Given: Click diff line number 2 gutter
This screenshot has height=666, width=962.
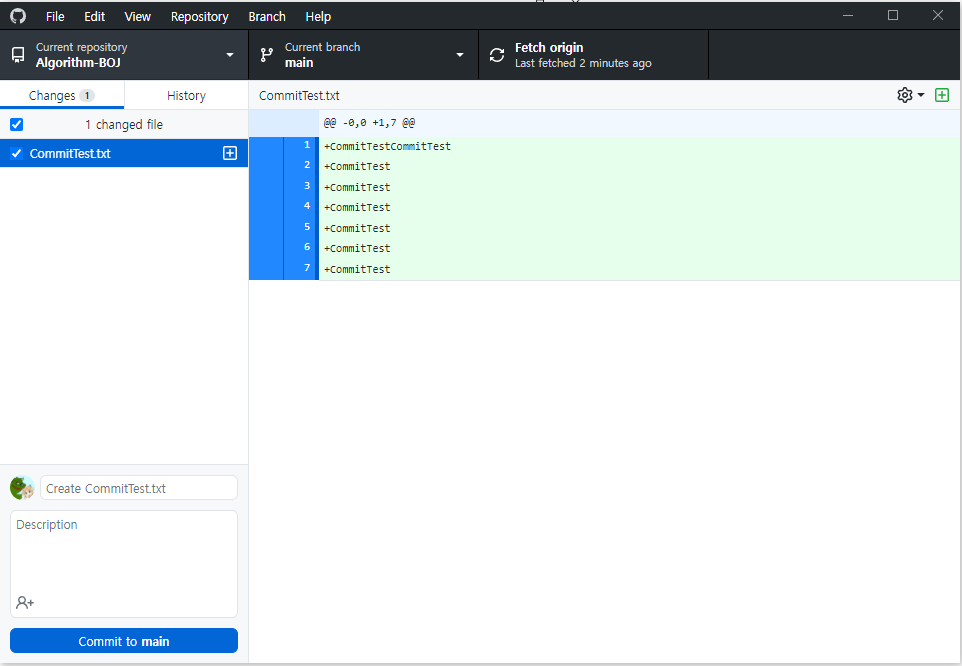Looking at the screenshot, I should click(x=301, y=166).
